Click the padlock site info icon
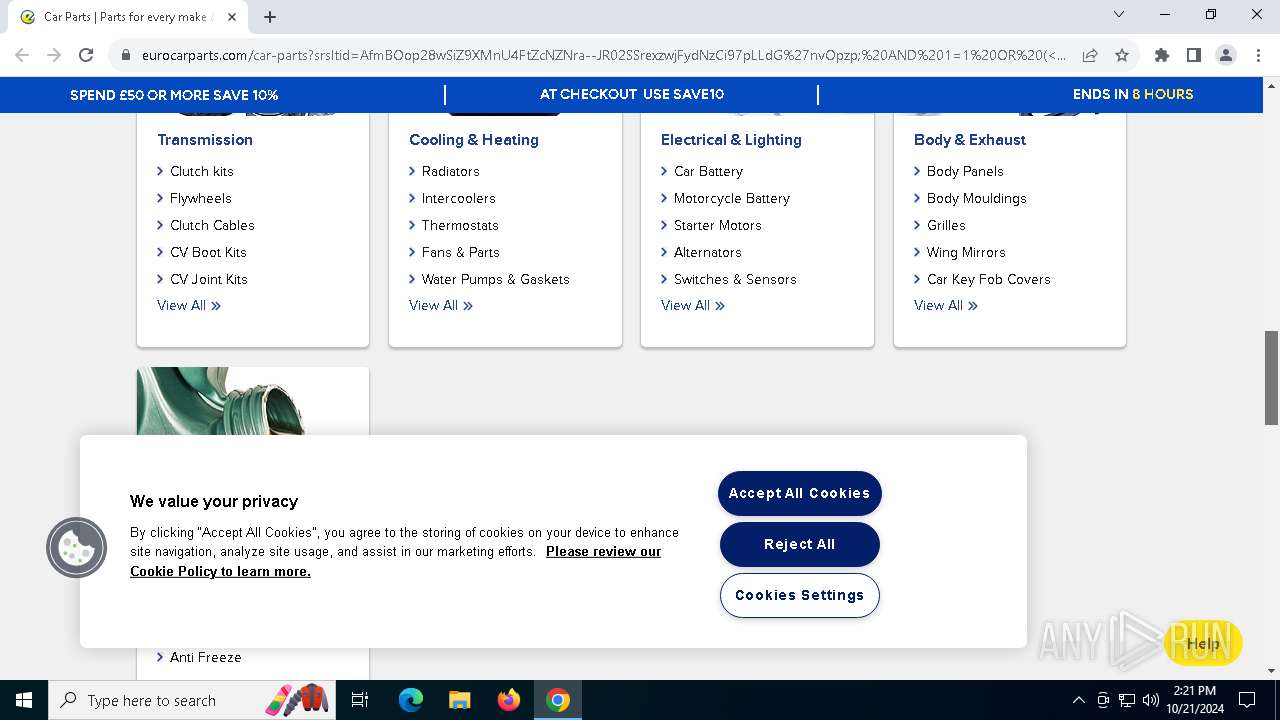This screenshot has height=720, width=1280. 126,55
